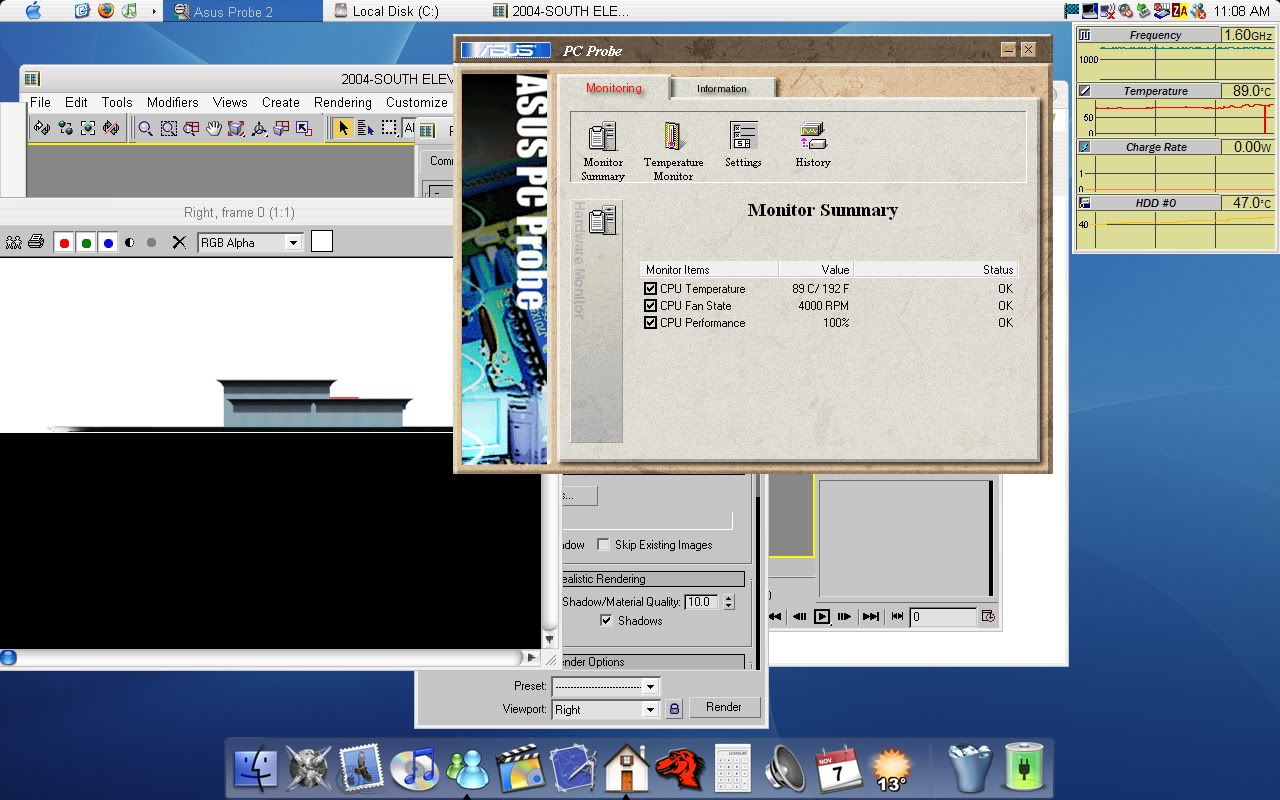
Task: Switch to Local Disk (C:) task
Action: (x=386, y=11)
